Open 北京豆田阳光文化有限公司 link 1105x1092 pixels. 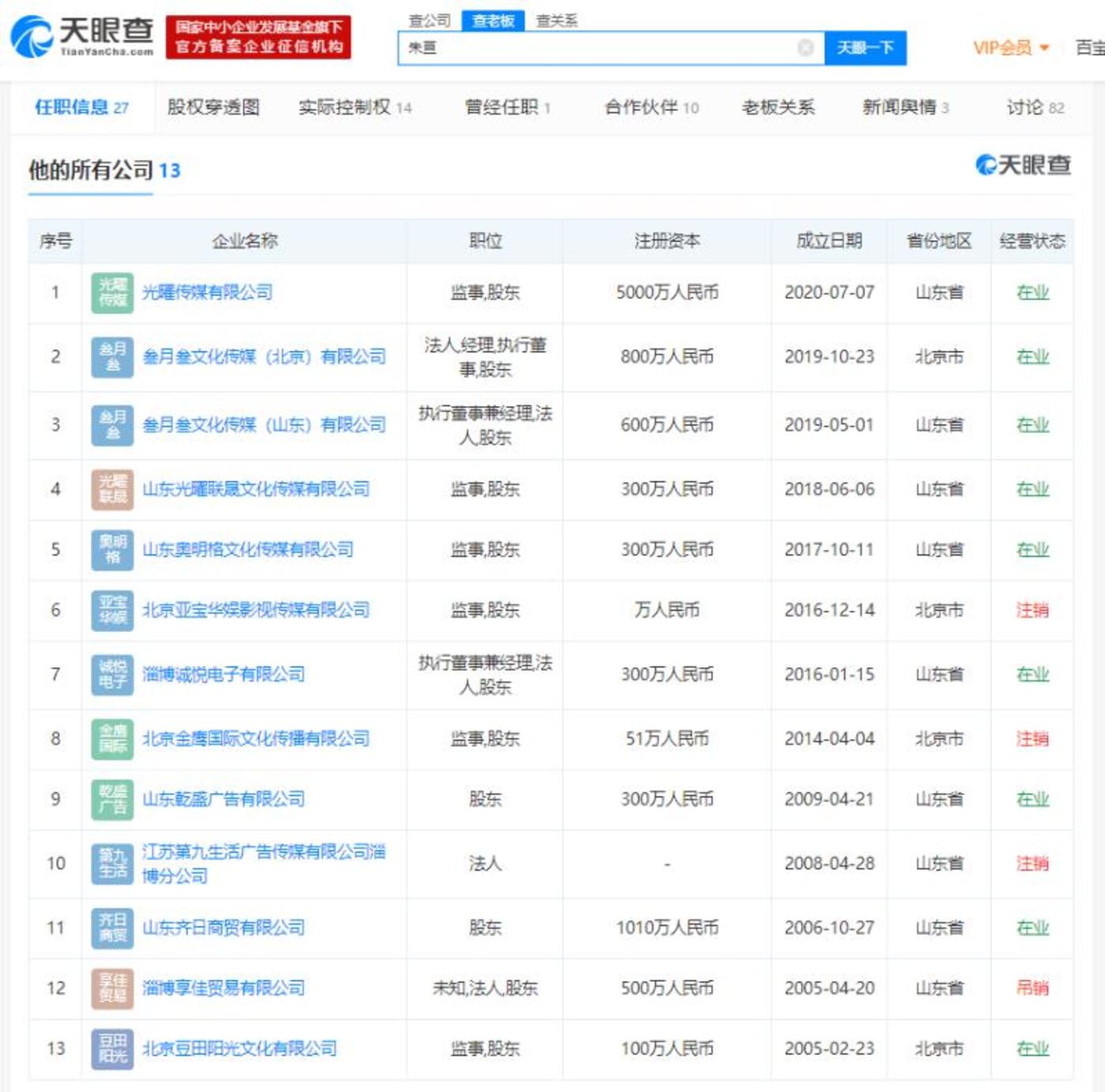[239, 1049]
